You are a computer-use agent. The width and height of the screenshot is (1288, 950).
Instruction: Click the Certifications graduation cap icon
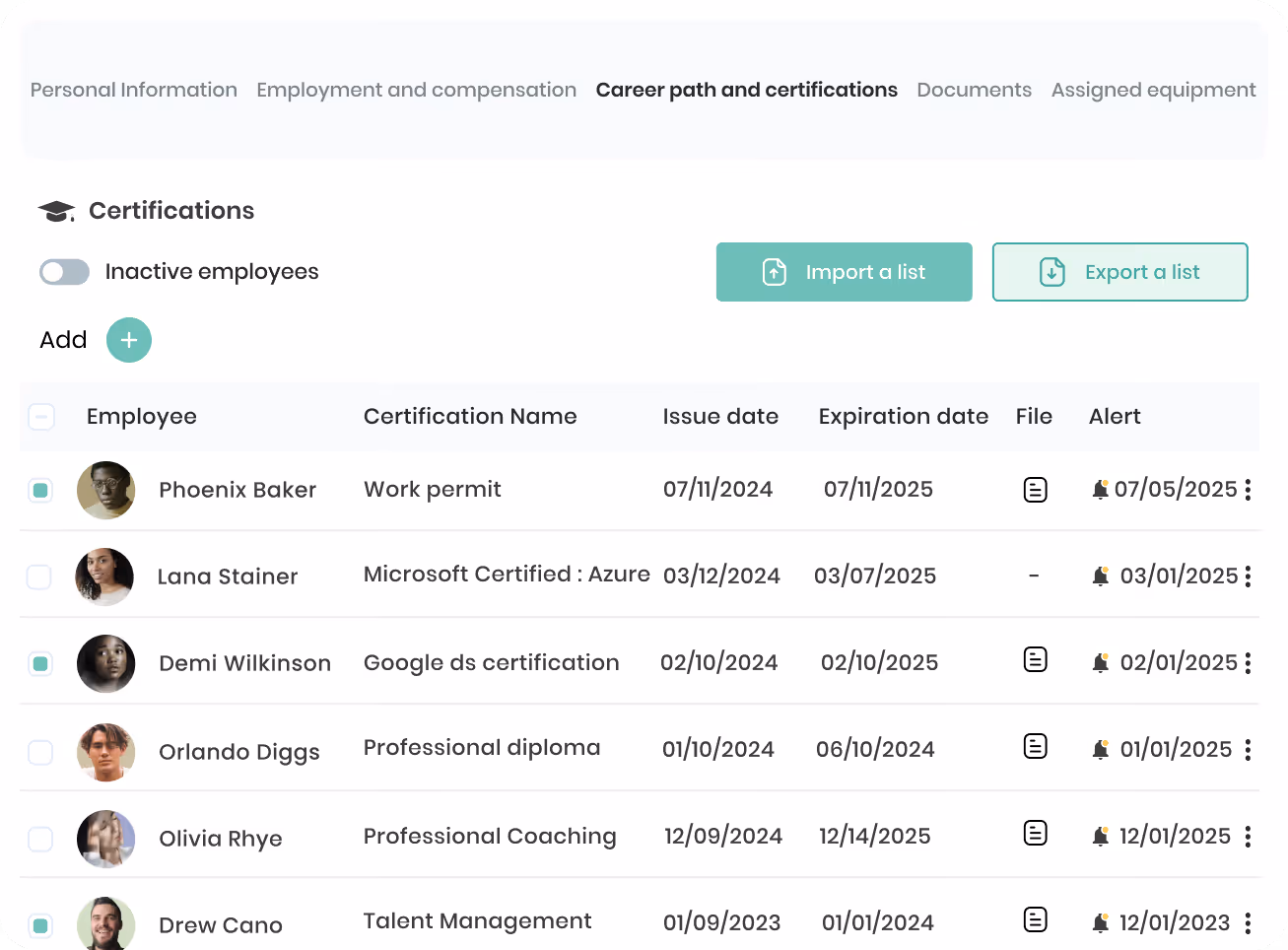point(56,211)
